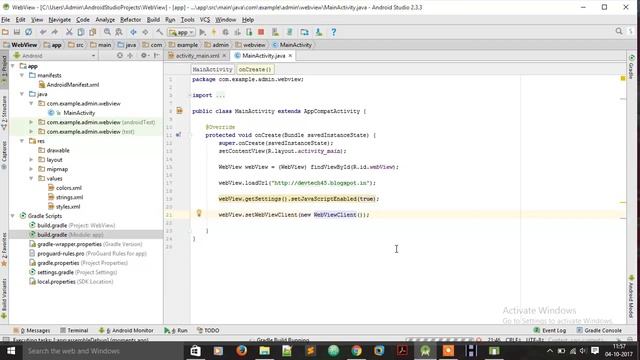This screenshot has width=640, height=360.
Task: Collapse the app module tree node
Action: click(x=13, y=66)
